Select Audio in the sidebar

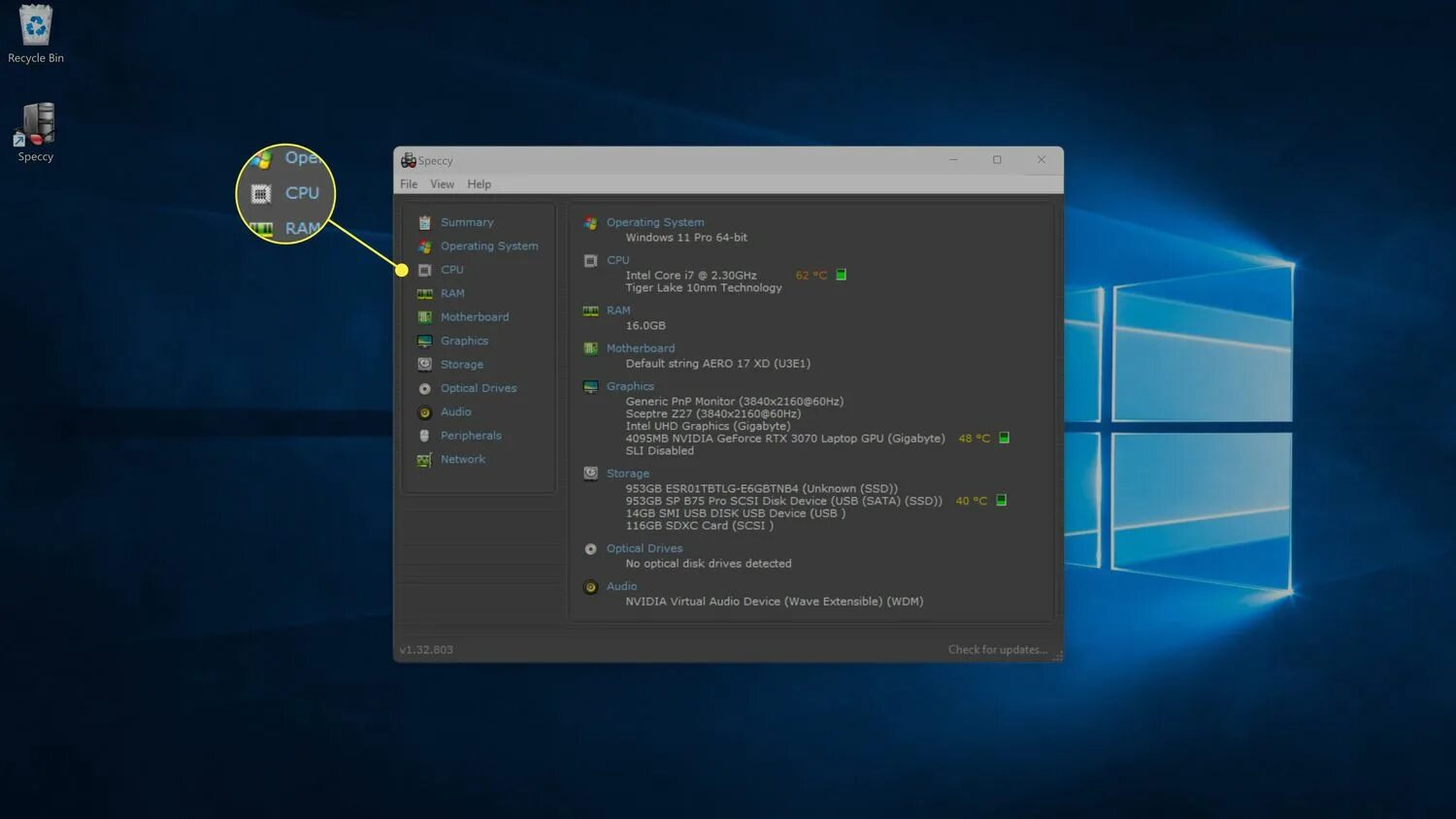[x=455, y=412]
